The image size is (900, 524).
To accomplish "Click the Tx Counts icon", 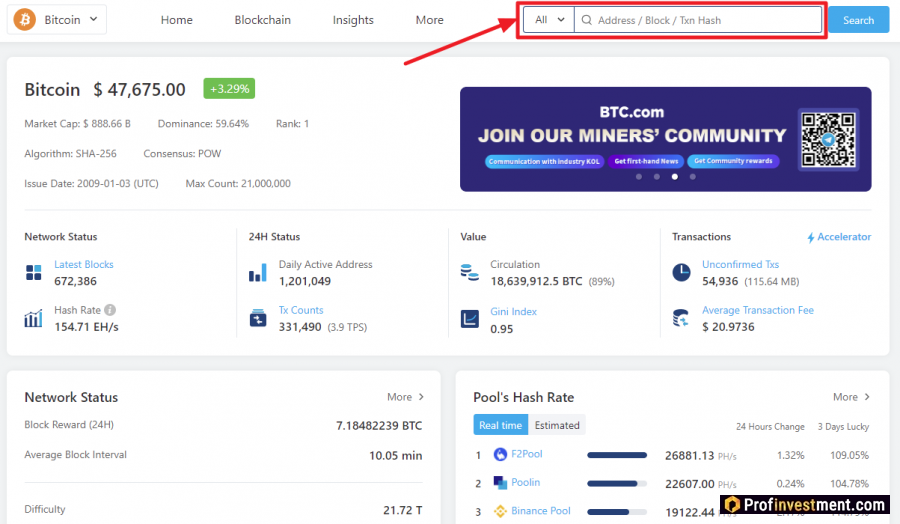I will click(x=258, y=317).
